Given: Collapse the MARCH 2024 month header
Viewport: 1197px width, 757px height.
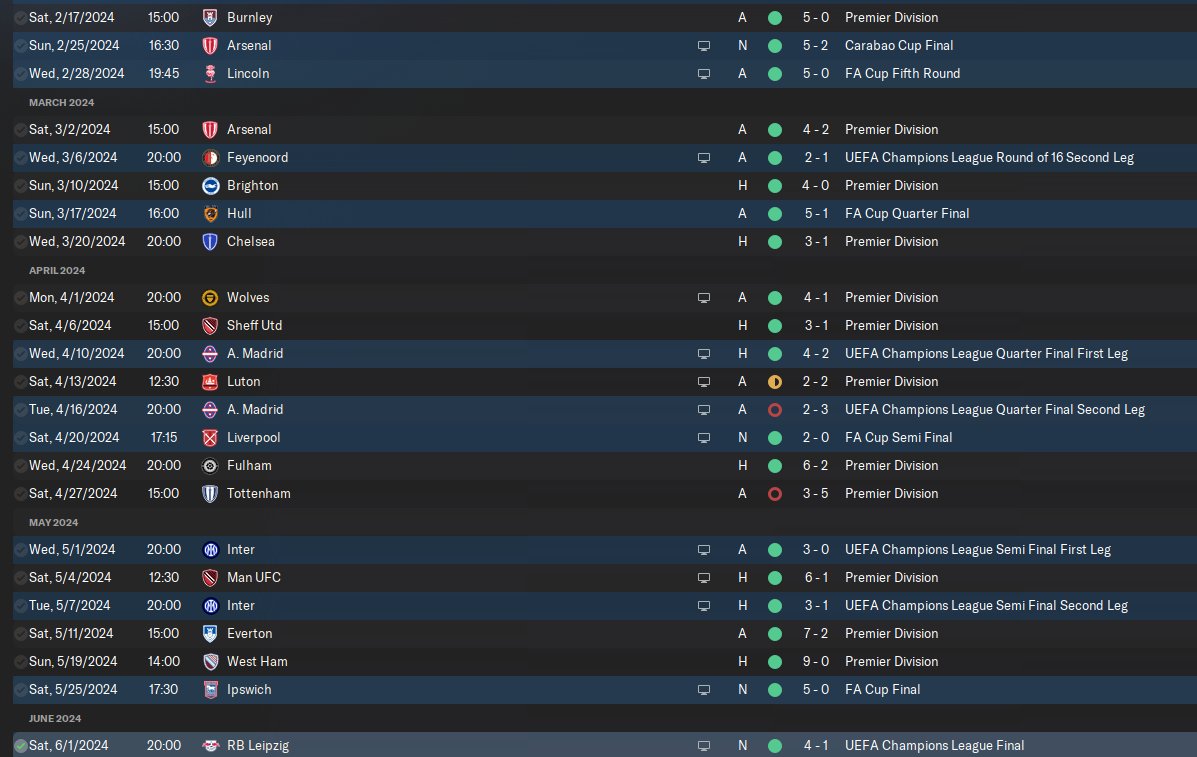Looking at the screenshot, I should [x=62, y=102].
